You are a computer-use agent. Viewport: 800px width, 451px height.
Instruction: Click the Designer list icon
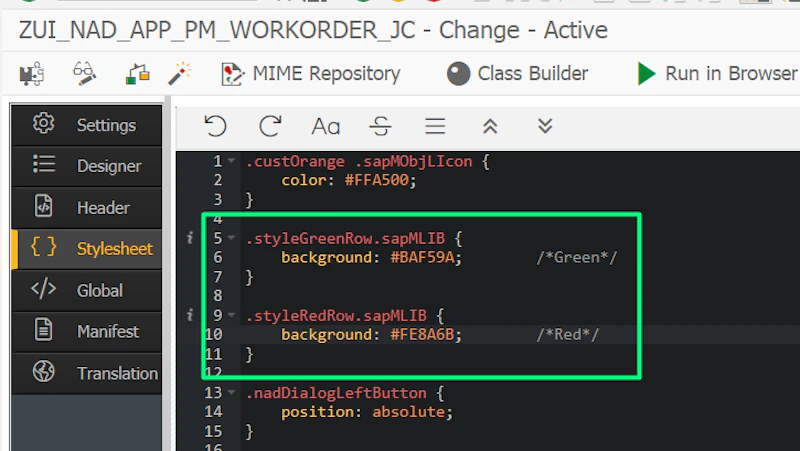44,165
